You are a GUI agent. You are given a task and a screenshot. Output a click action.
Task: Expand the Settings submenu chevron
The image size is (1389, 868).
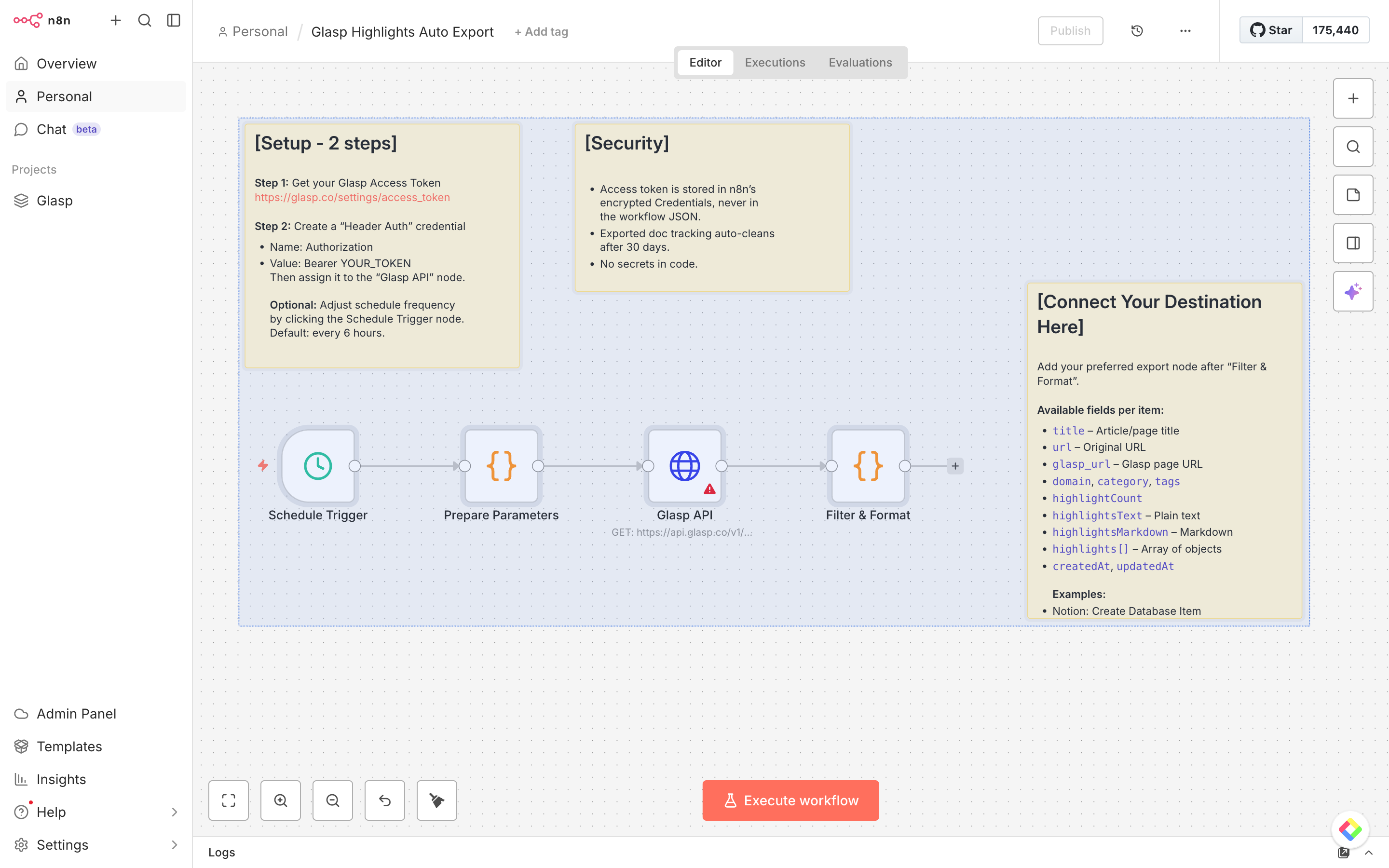coord(175,844)
